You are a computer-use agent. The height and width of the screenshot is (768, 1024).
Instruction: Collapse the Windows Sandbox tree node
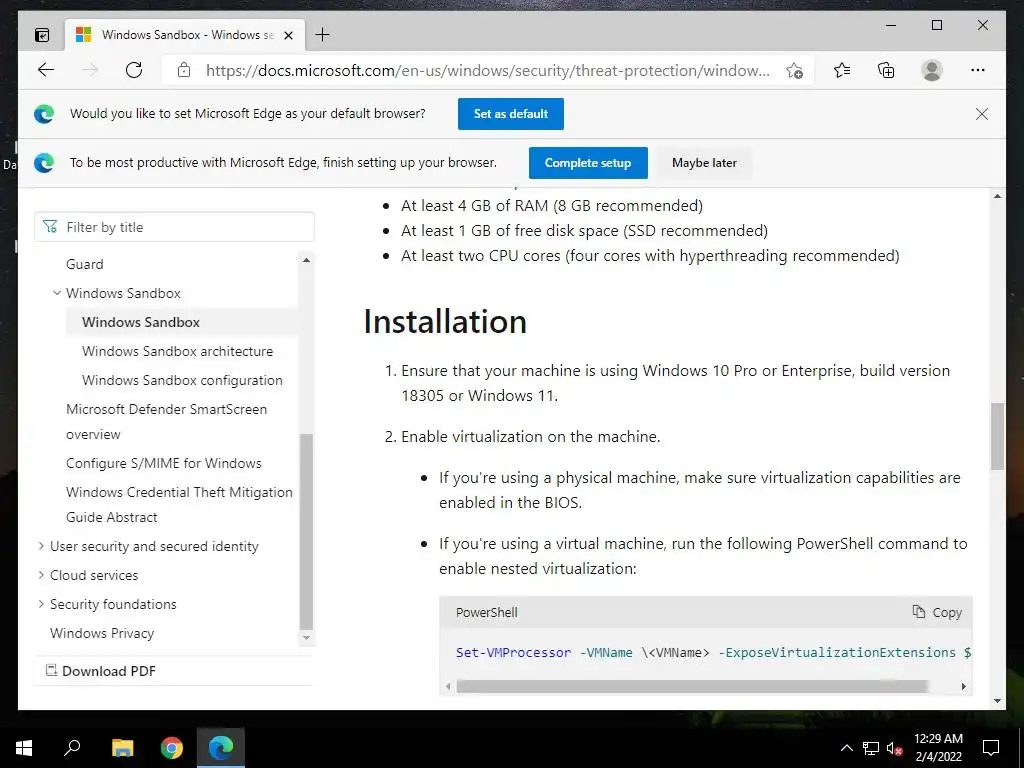coord(57,293)
